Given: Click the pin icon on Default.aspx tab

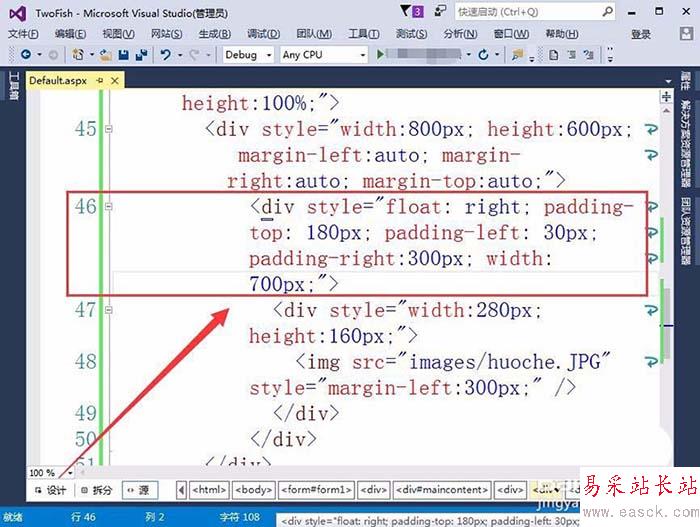Looking at the screenshot, I should coord(100,80).
